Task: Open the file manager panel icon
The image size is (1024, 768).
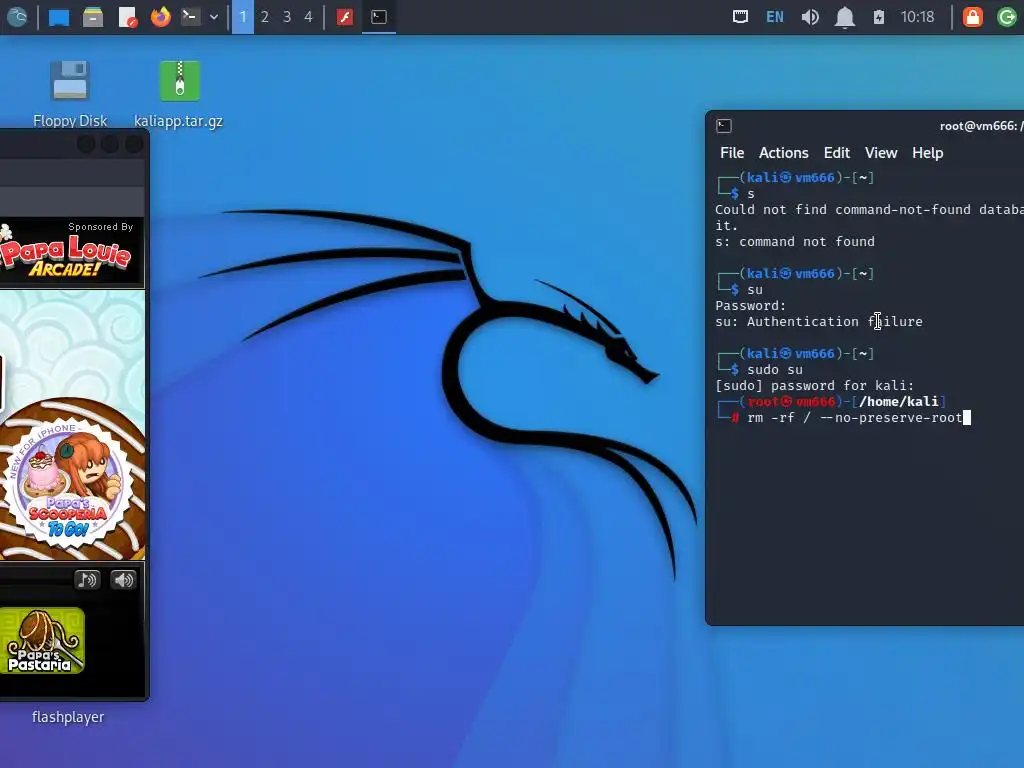Action: 93,17
